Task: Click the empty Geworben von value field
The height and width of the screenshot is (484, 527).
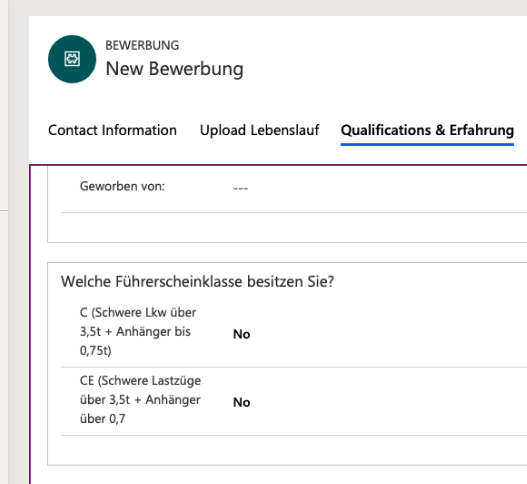Action: point(376,188)
